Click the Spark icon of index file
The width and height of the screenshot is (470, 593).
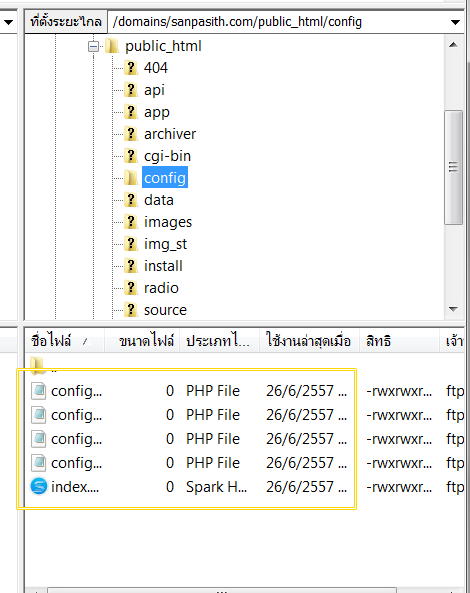(x=39, y=486)
